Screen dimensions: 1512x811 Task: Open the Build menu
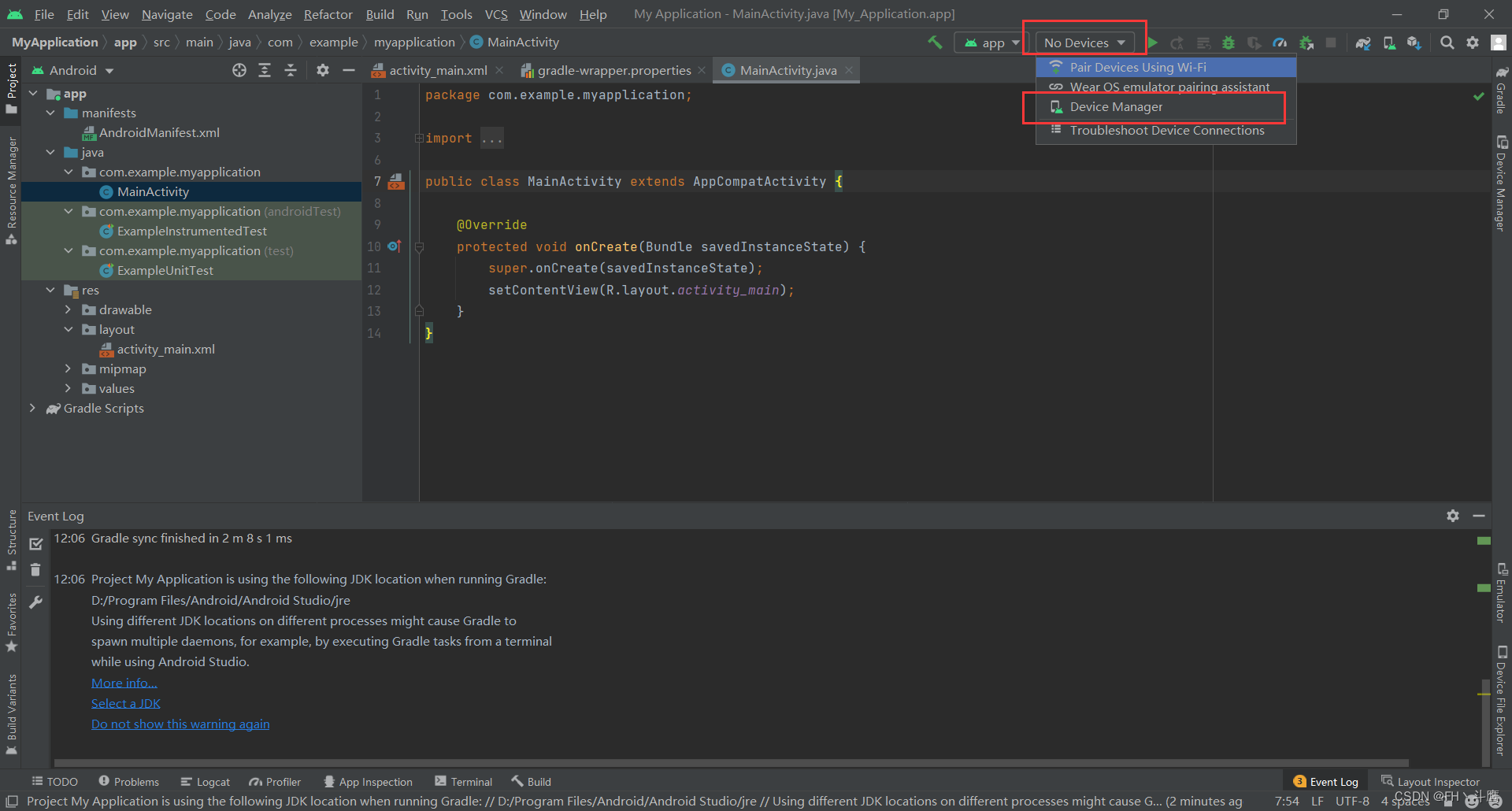coord(380,14)
